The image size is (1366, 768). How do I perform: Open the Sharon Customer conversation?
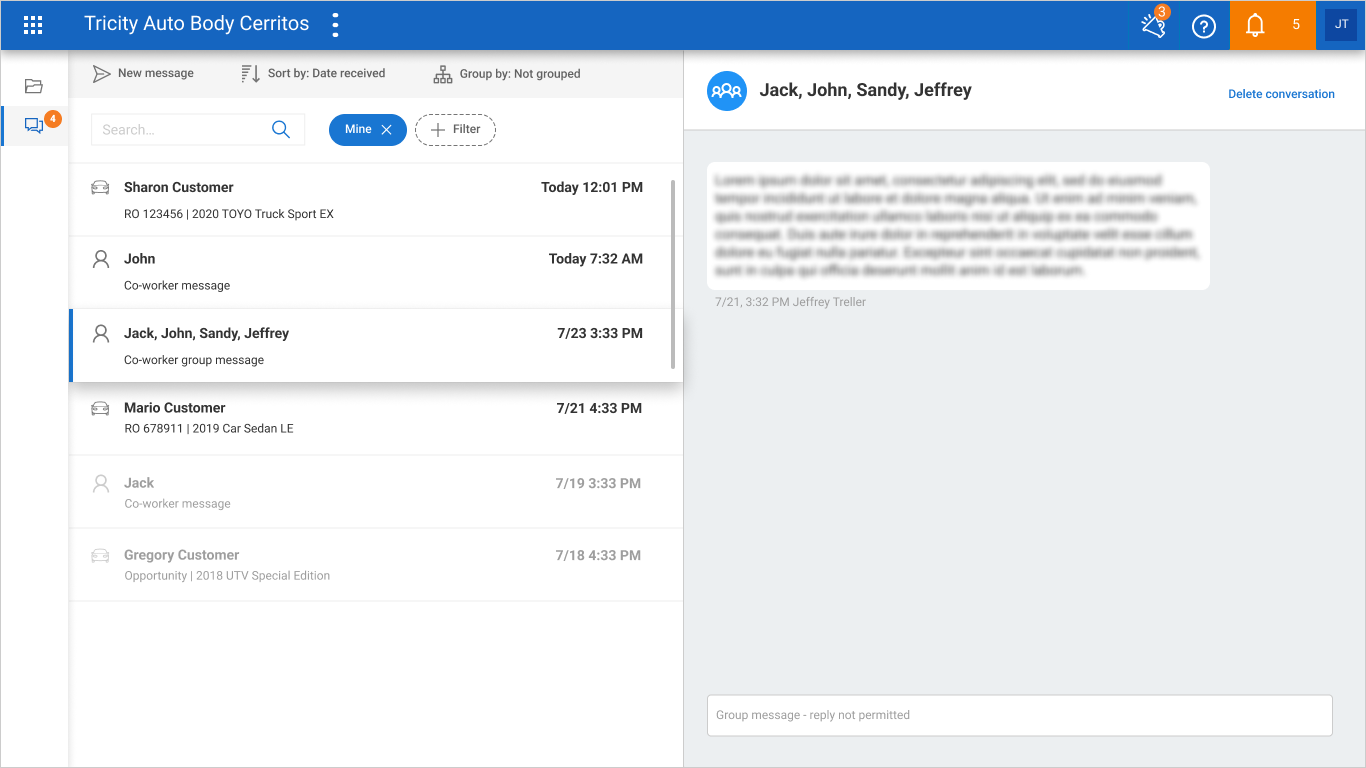coord(375,200)
